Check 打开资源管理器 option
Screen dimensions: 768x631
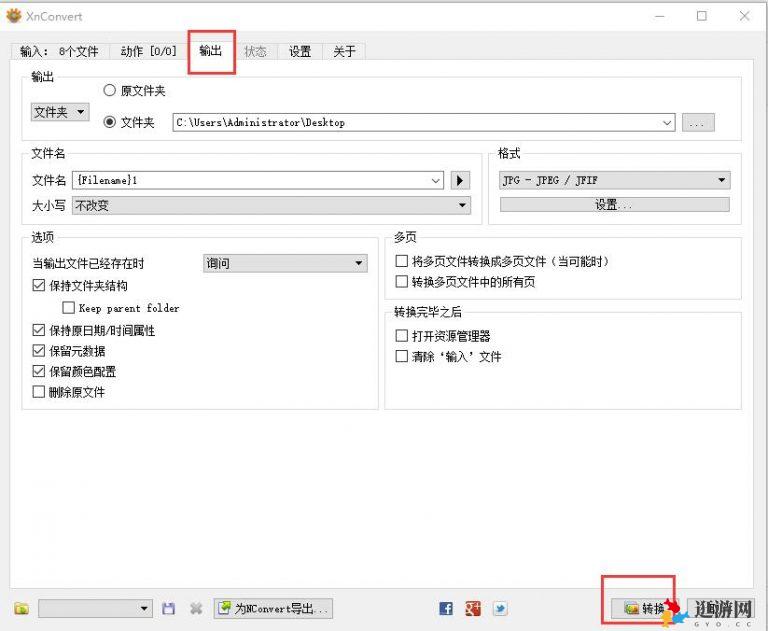(x=402, y=336)
